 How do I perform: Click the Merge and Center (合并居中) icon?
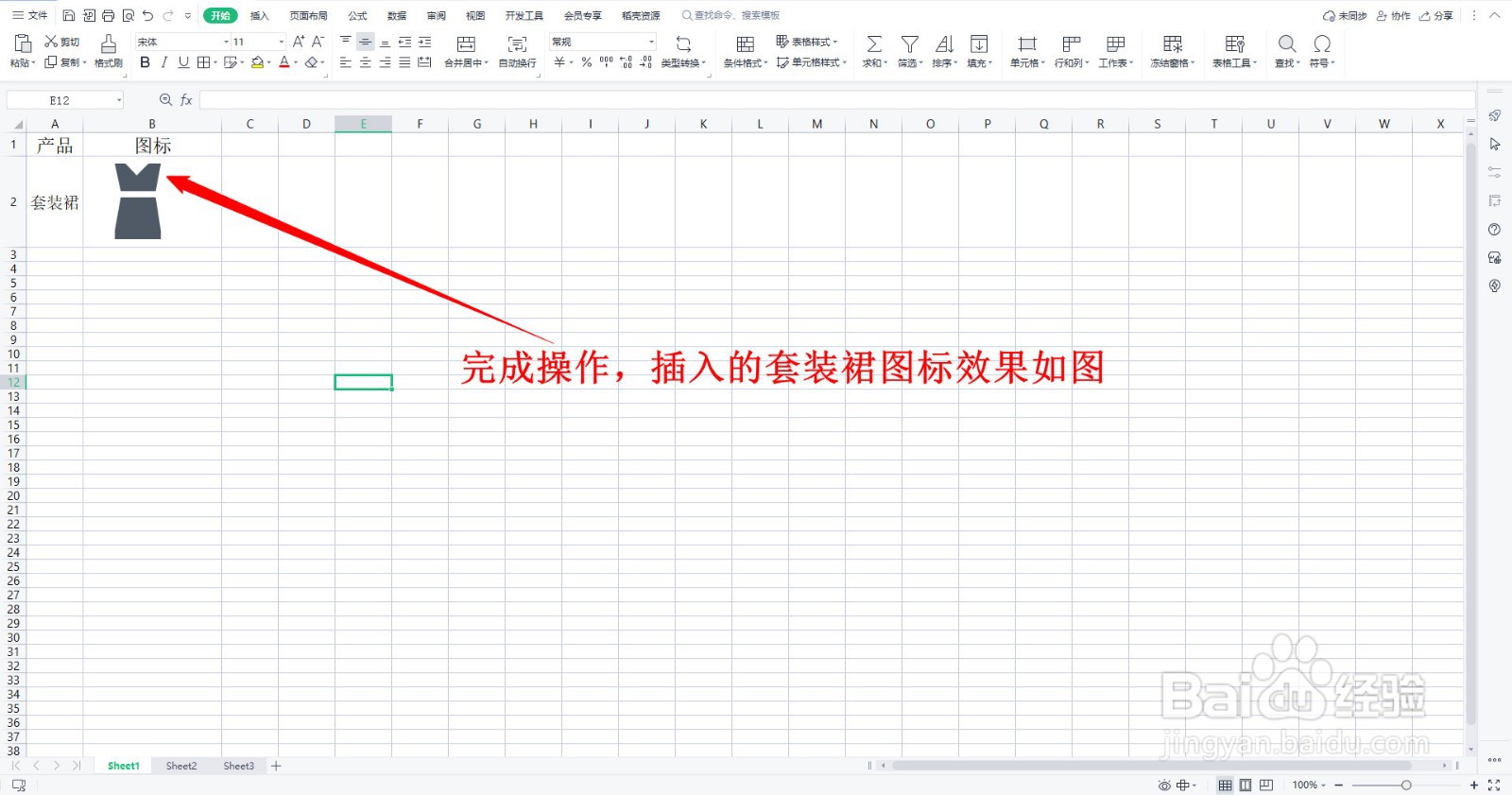point(466,43)
